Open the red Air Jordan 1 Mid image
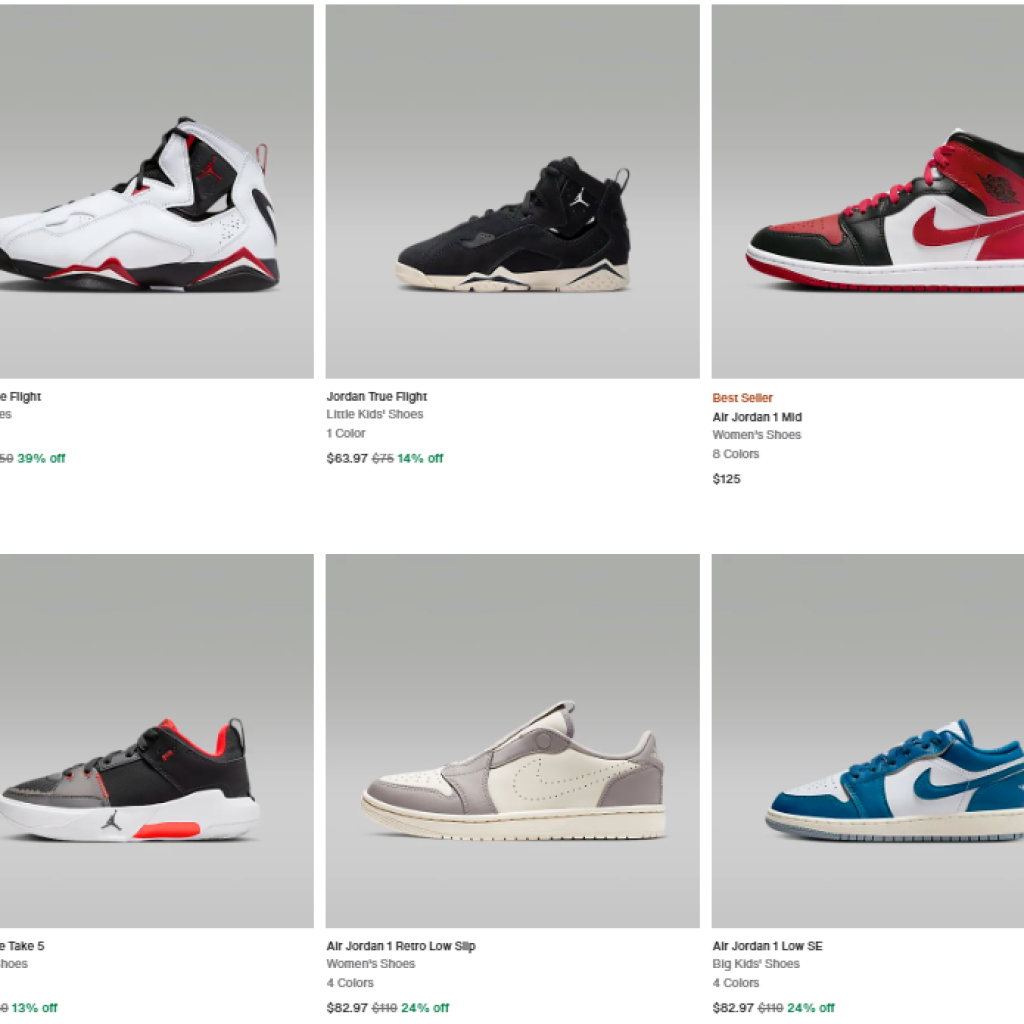Screen dimensions: 1024x1024 868,191
